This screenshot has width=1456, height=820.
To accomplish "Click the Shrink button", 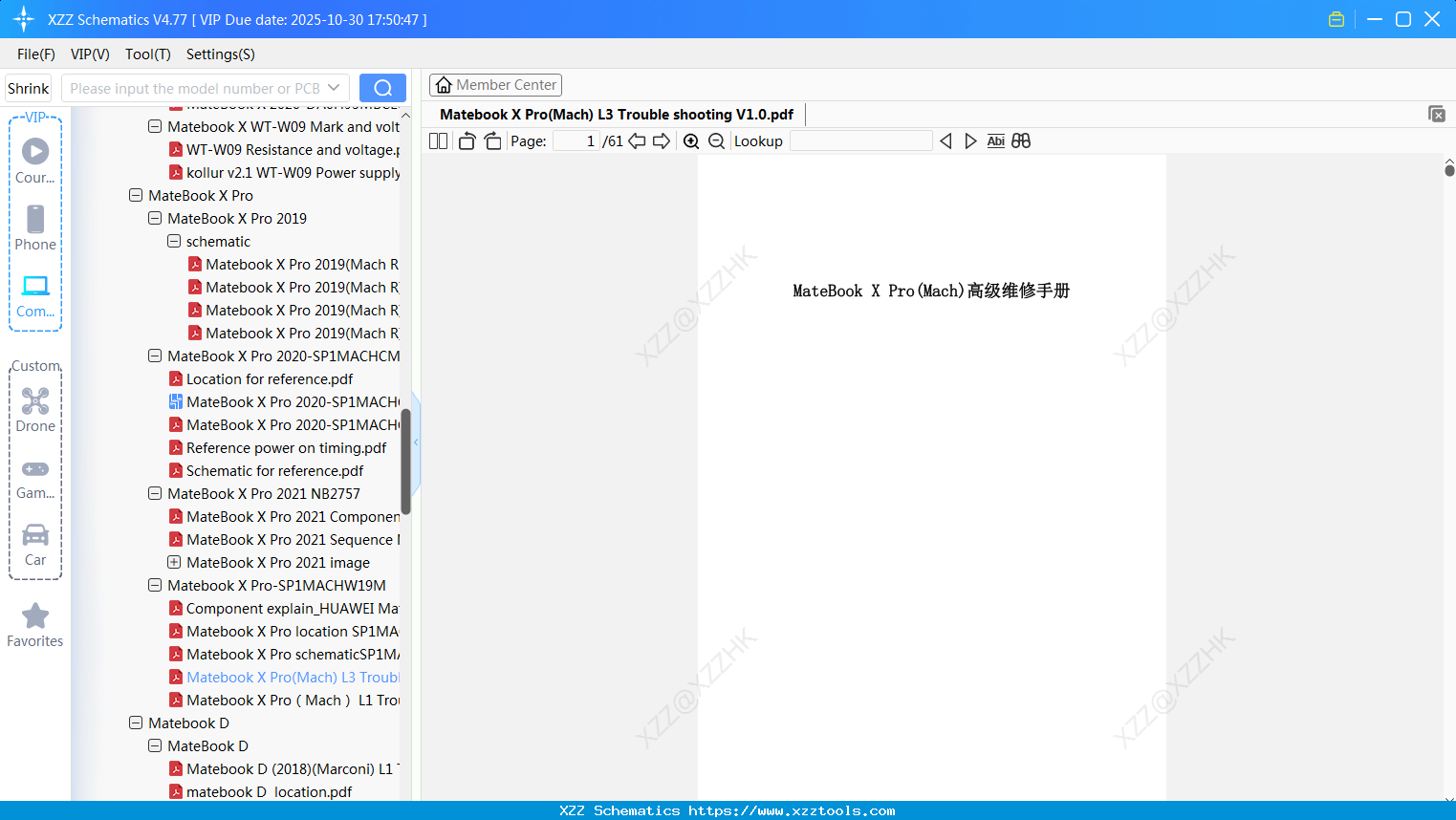I will tap(29, 88).
